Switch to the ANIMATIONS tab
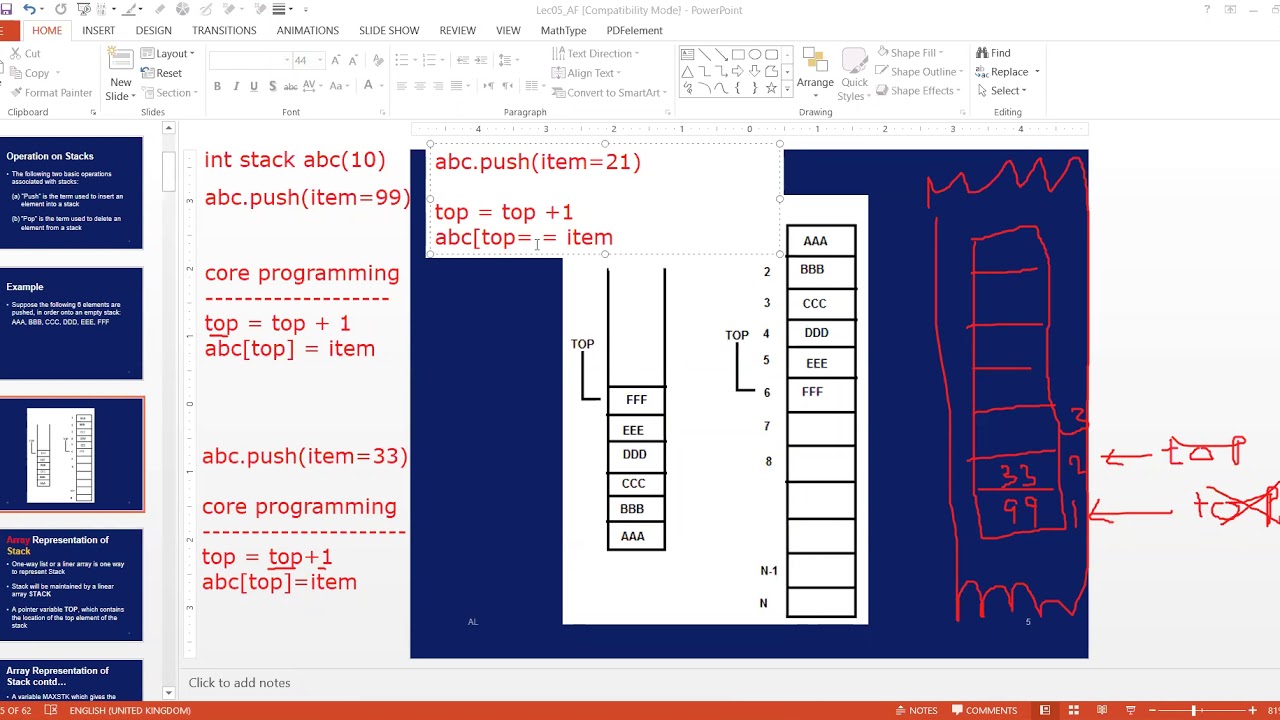The width and height of the screenshot is (1280, 720). 307,30
